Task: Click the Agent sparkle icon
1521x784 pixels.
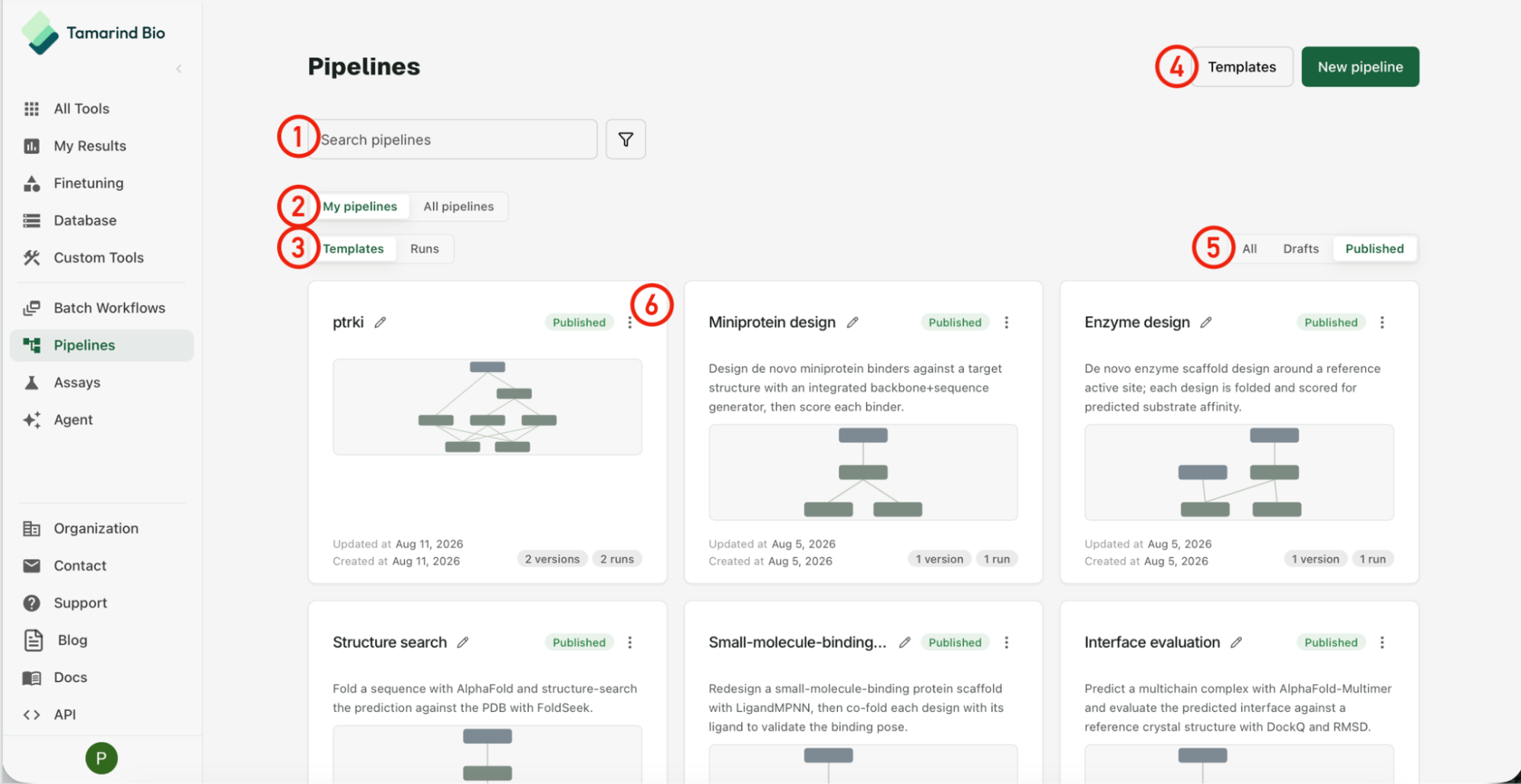Action: click(31, 420)
